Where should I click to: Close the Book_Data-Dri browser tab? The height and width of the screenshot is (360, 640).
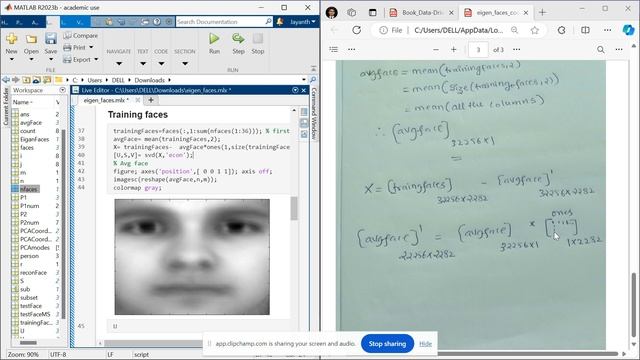451,13
